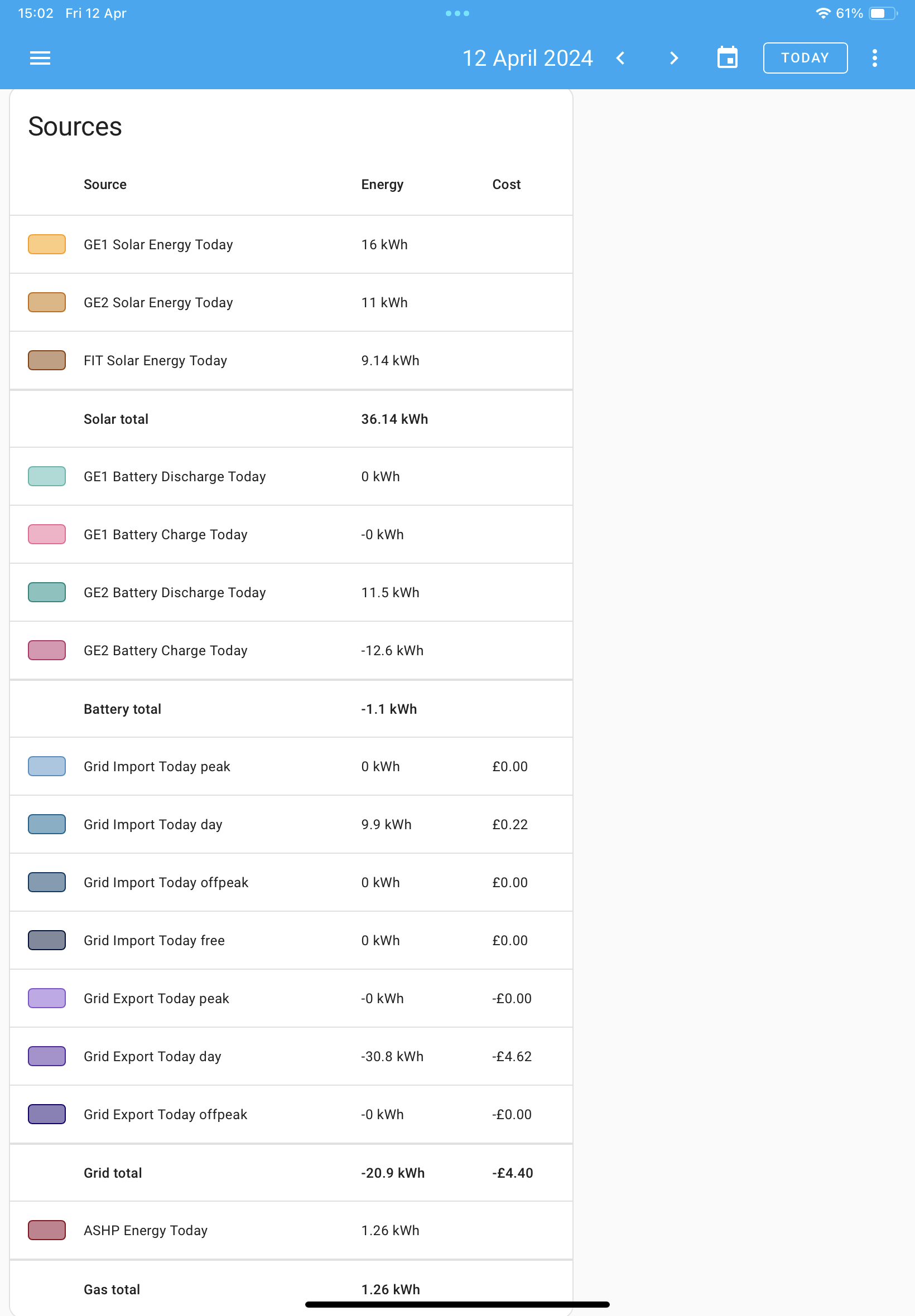Select GE2 Battery Discharge Today color box
Image resolution: width=915 pixels, height=1316 pixels.
tap(47, 592)
